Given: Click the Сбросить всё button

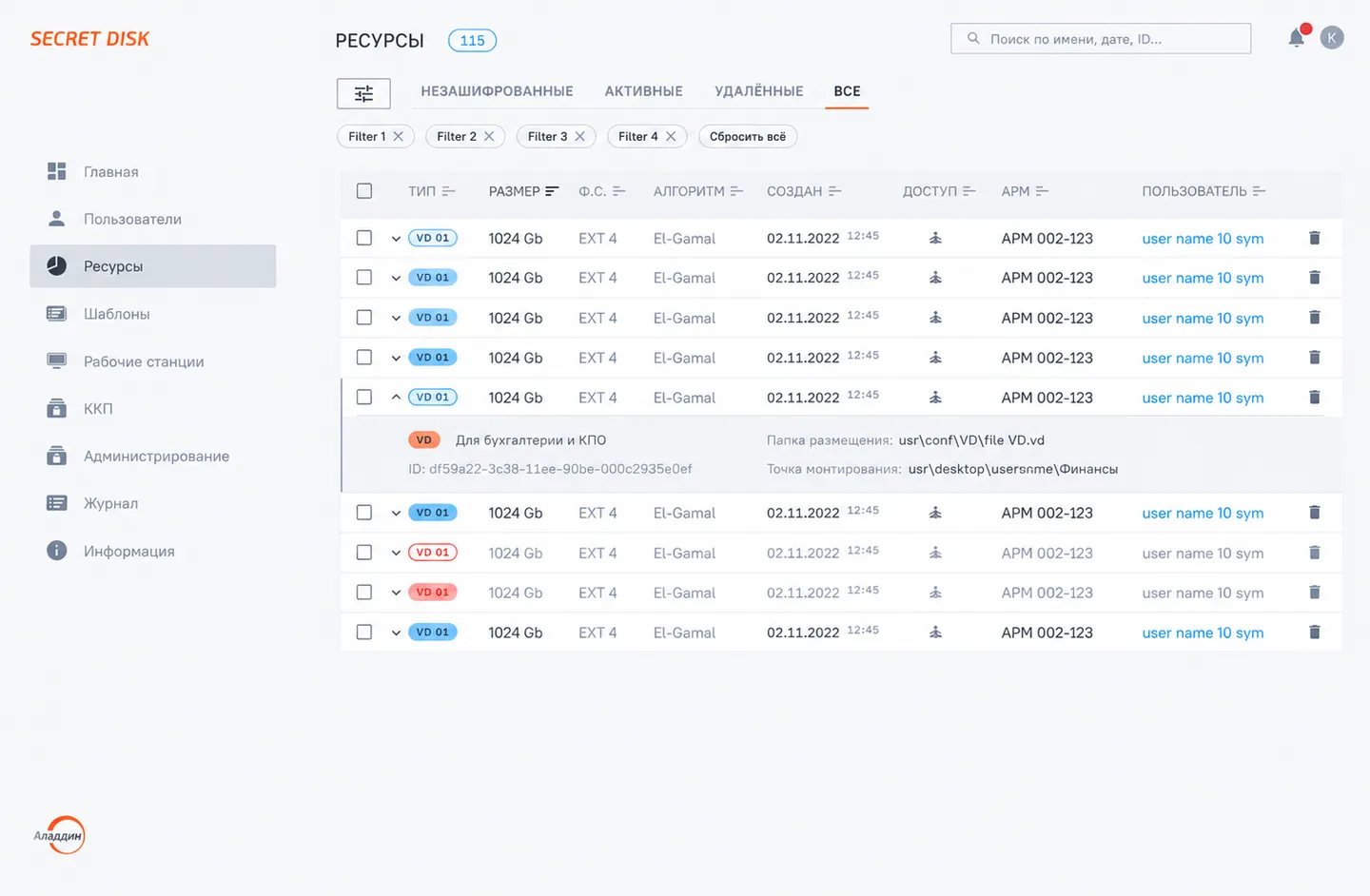Looking at the screenshot, I should [748, 136].
